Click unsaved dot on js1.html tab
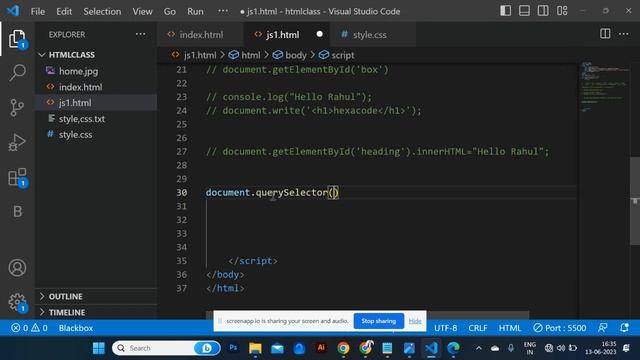This screenshot has height=360, width=640. [320, 34]
